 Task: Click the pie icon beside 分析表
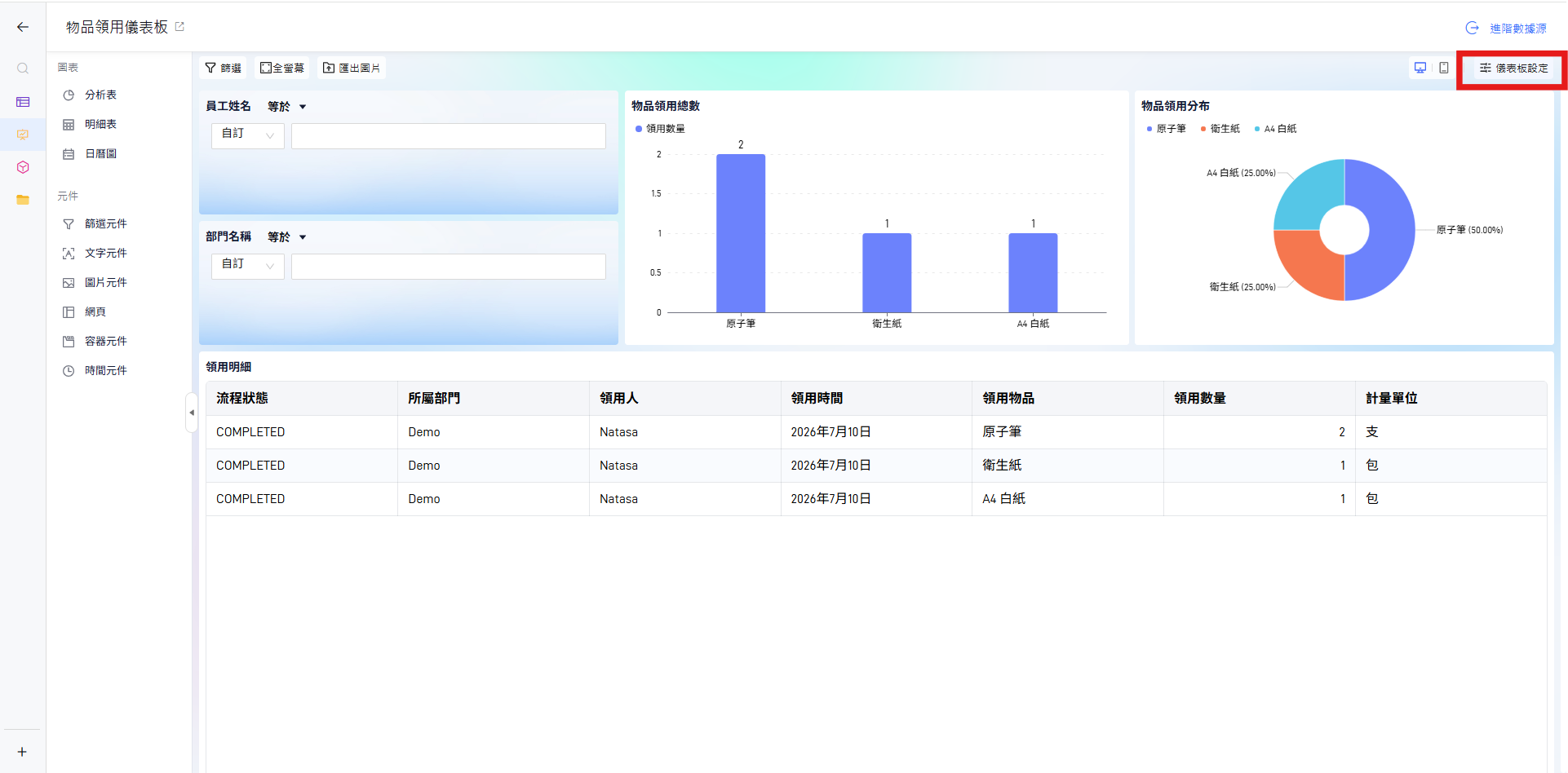pos(69,95)
